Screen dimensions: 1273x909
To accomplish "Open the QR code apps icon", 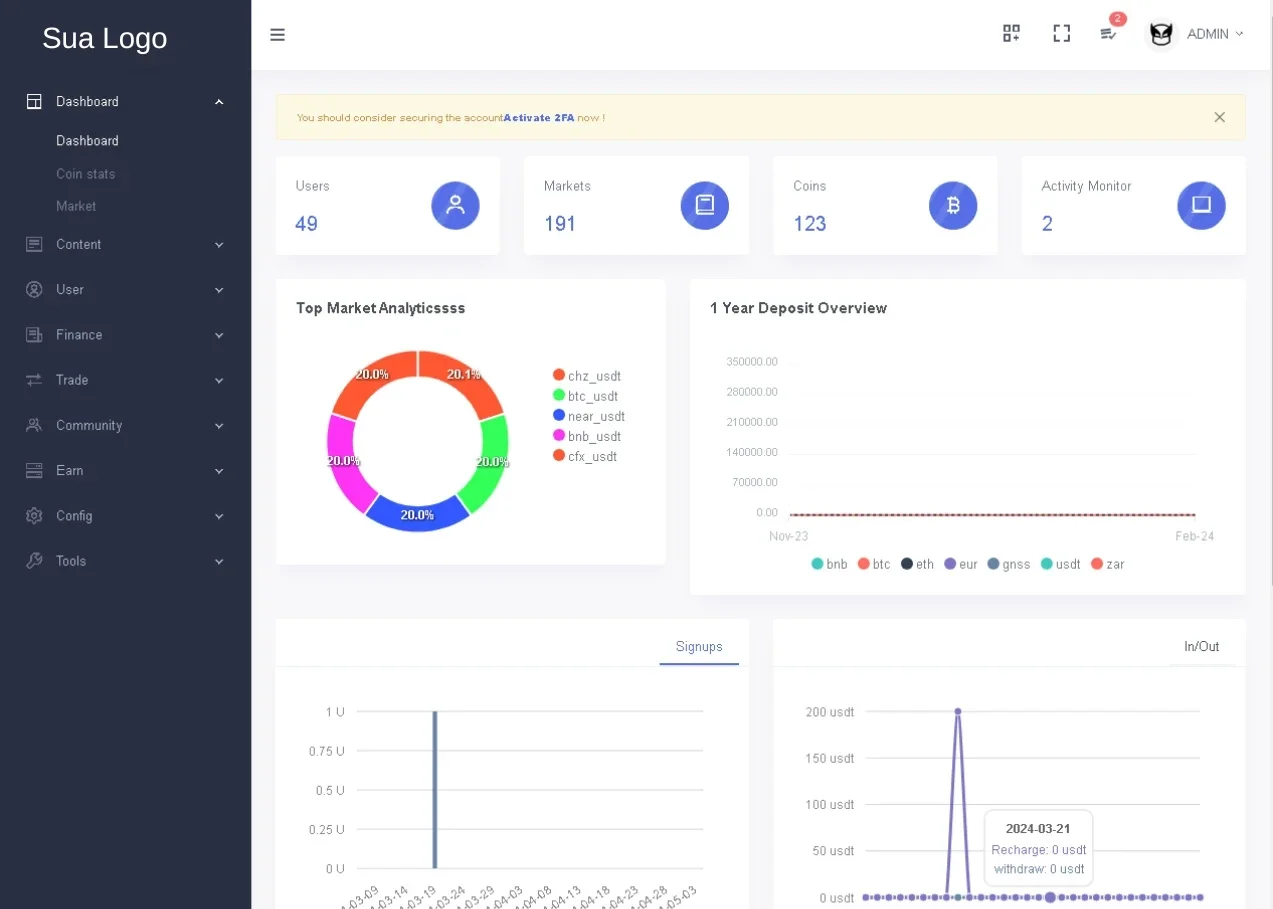I will coord(1011,34).
